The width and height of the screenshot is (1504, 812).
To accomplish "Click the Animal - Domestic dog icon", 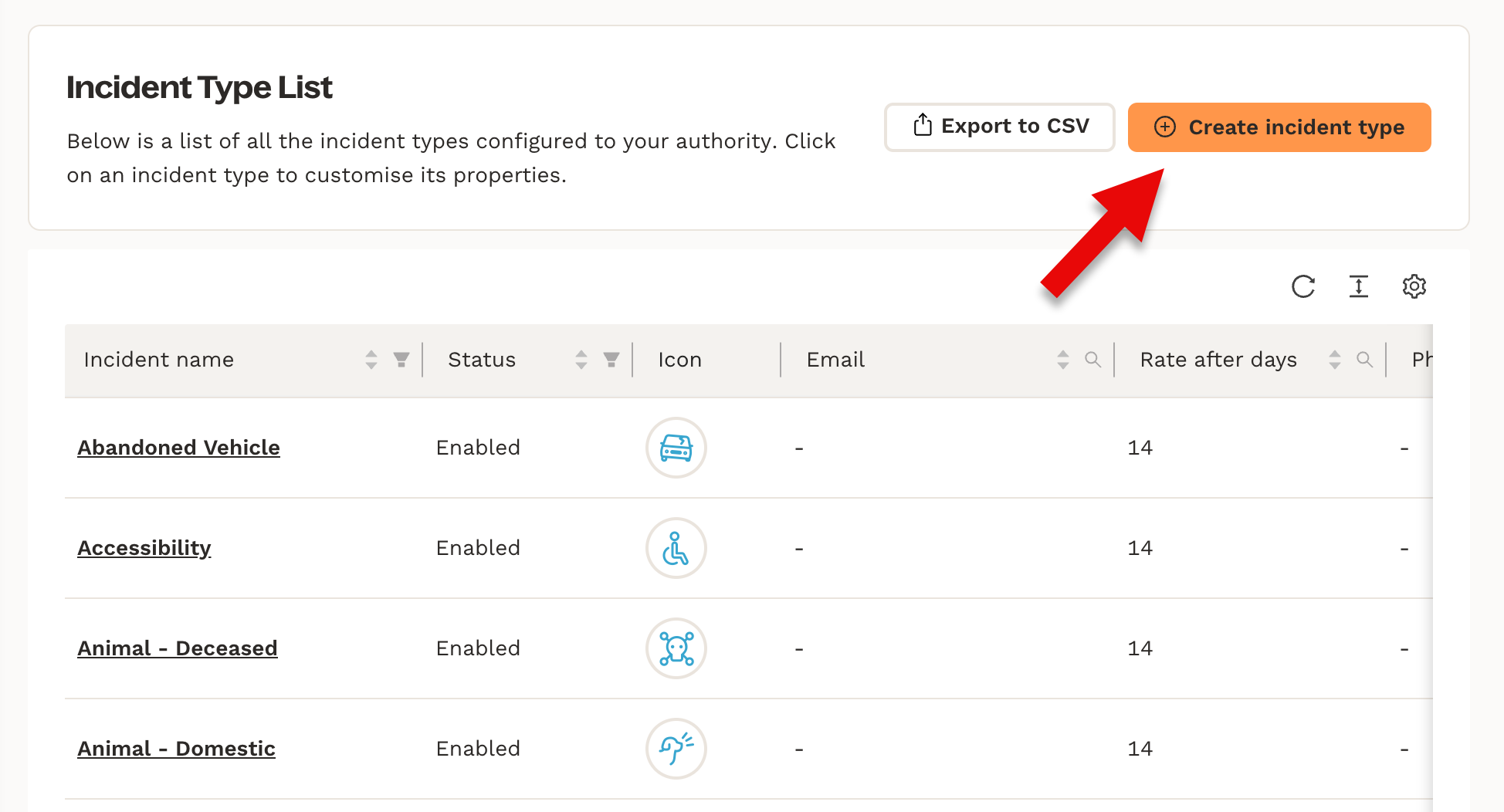I will click(676, 749).
